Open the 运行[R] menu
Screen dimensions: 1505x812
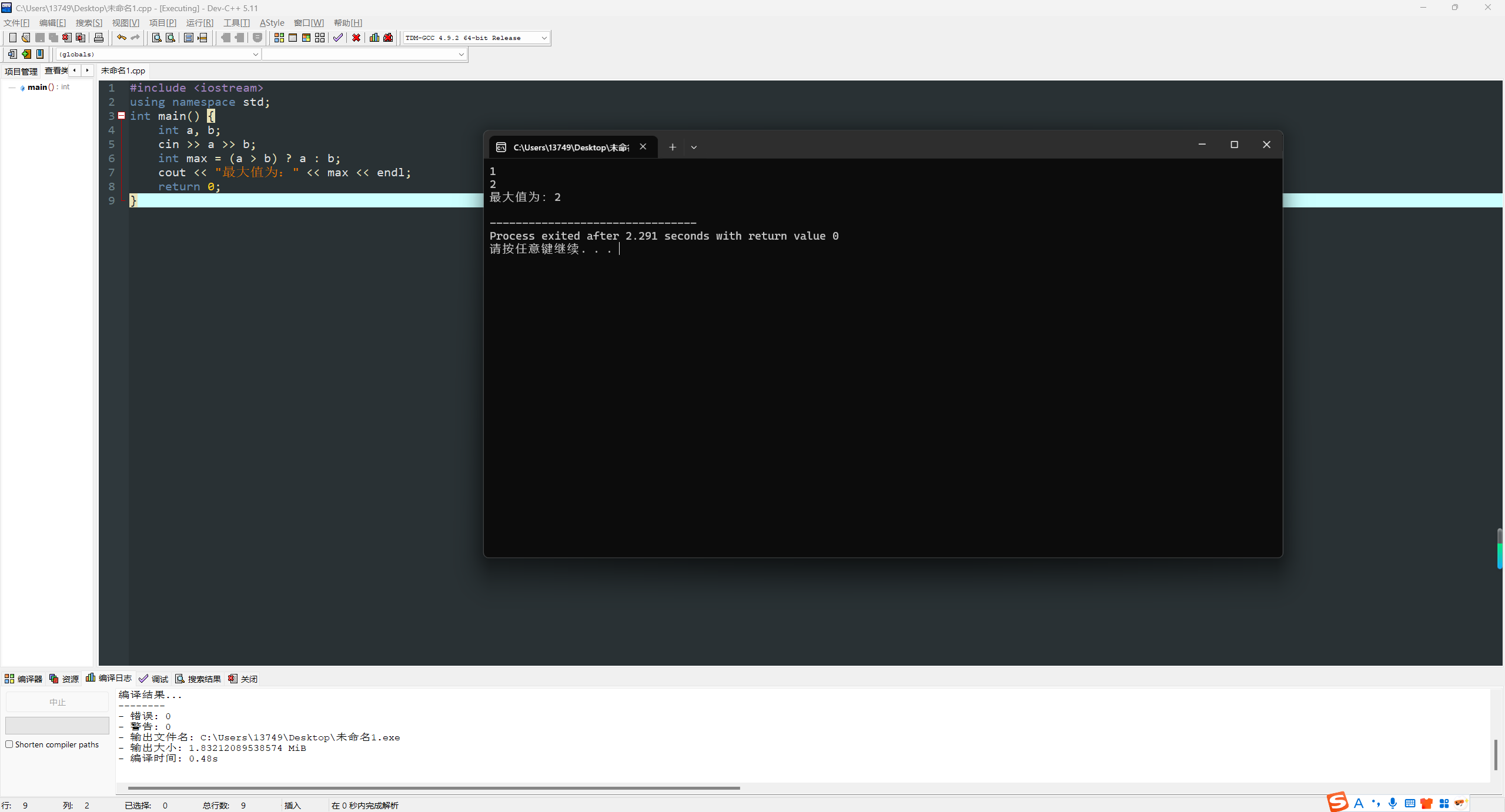coord(199,23)
